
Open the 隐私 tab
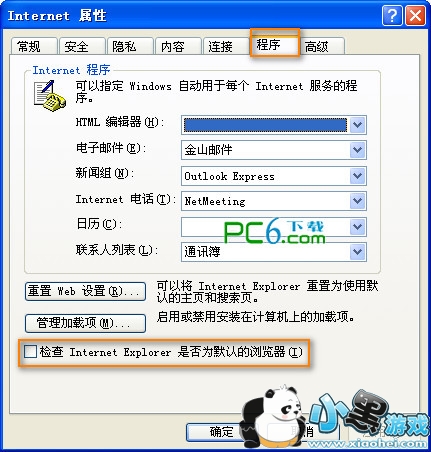[x=130, y=46]
